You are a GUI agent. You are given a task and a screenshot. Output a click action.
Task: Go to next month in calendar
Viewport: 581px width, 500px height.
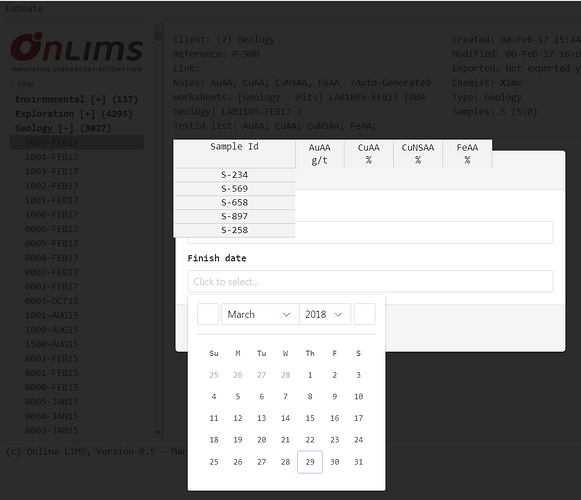(365, 314)
